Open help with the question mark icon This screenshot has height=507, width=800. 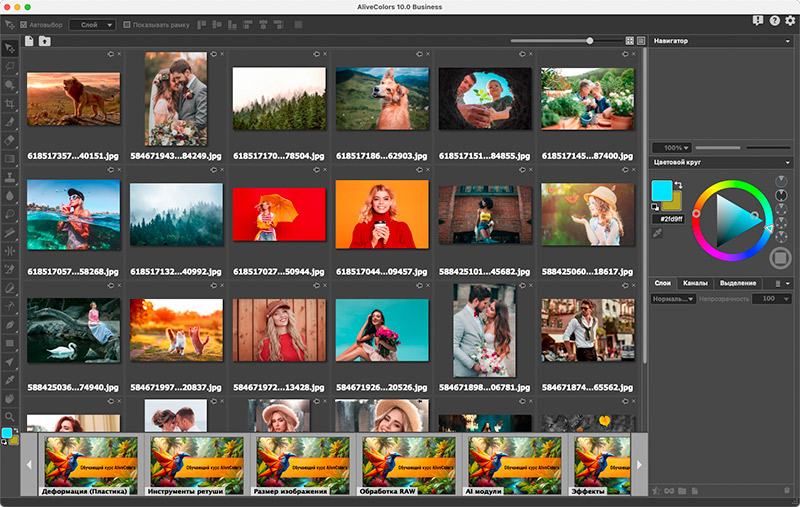775,21
